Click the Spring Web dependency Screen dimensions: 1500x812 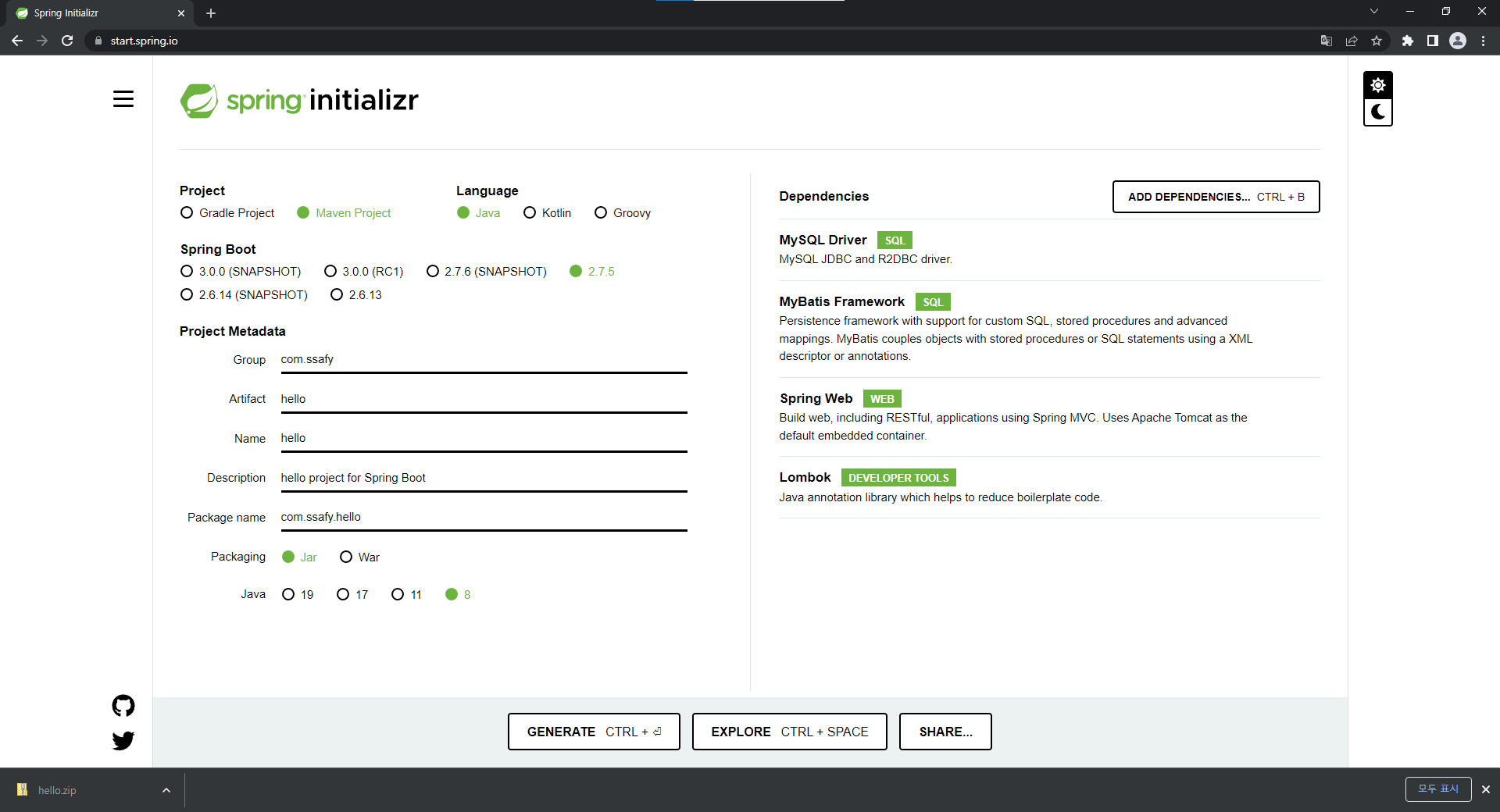[x=1049, y=417]
